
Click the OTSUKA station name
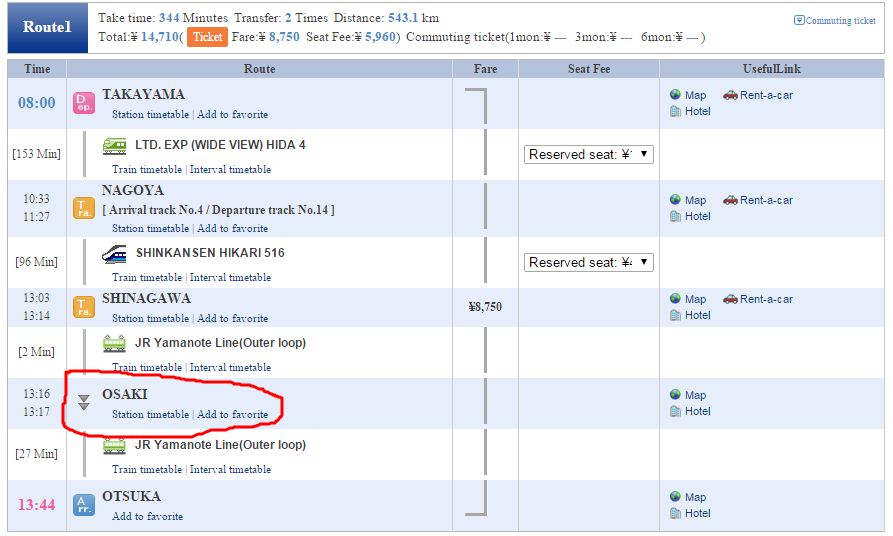pyautogui.click(x=132, y=496)
